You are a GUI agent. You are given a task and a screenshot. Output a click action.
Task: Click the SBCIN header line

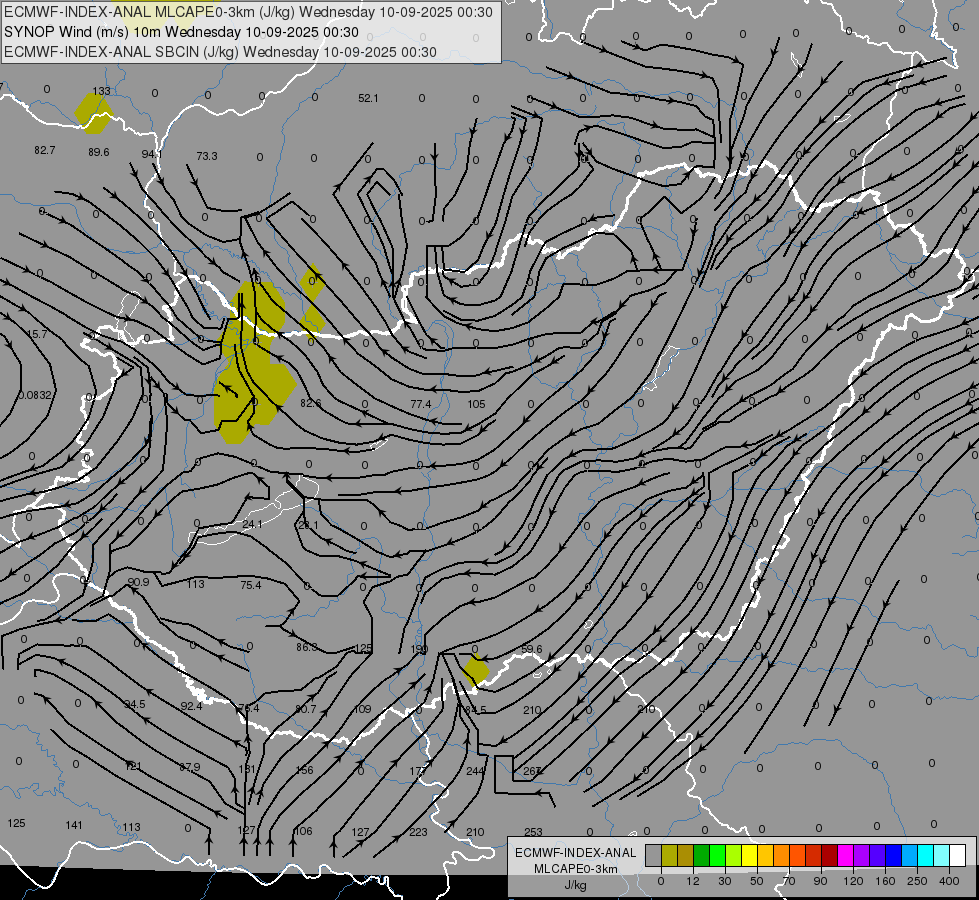(220, 52)
